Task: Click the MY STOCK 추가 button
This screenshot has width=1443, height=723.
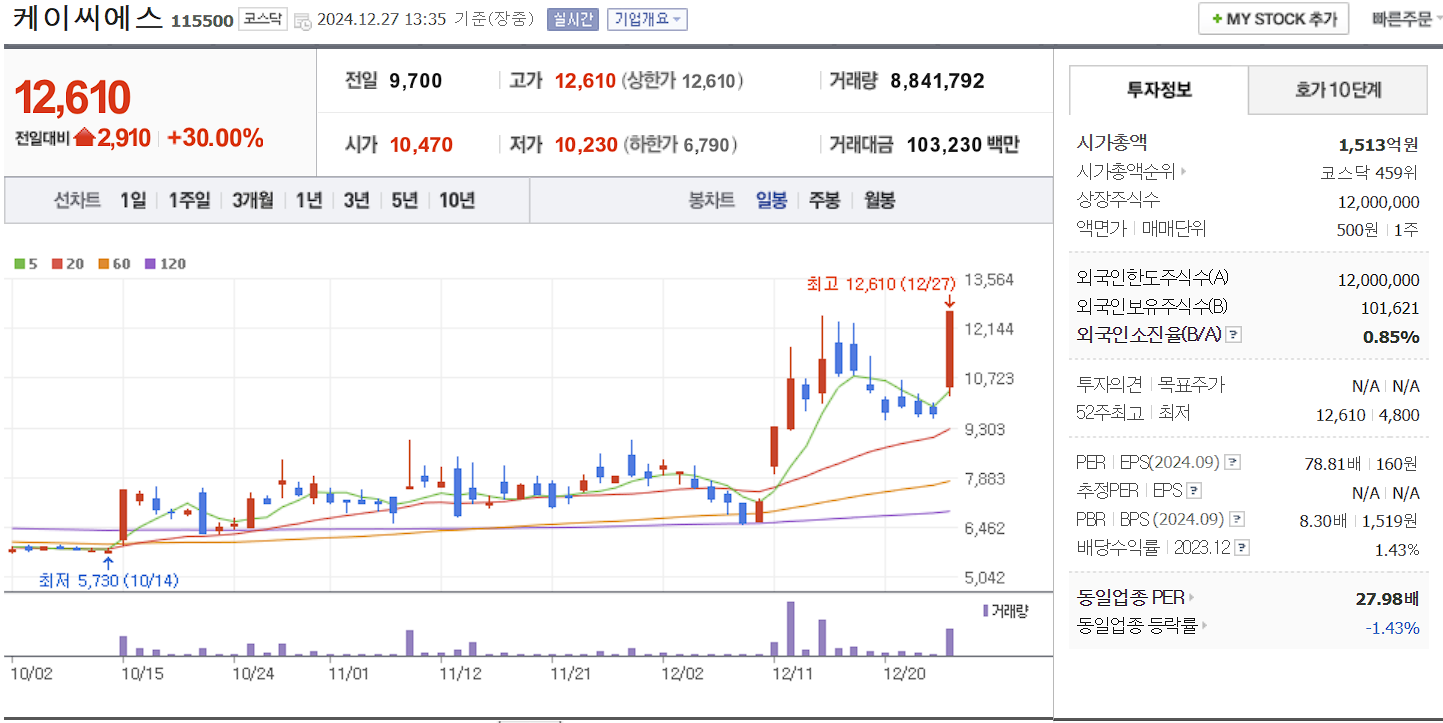Action: click(1273, 18)
